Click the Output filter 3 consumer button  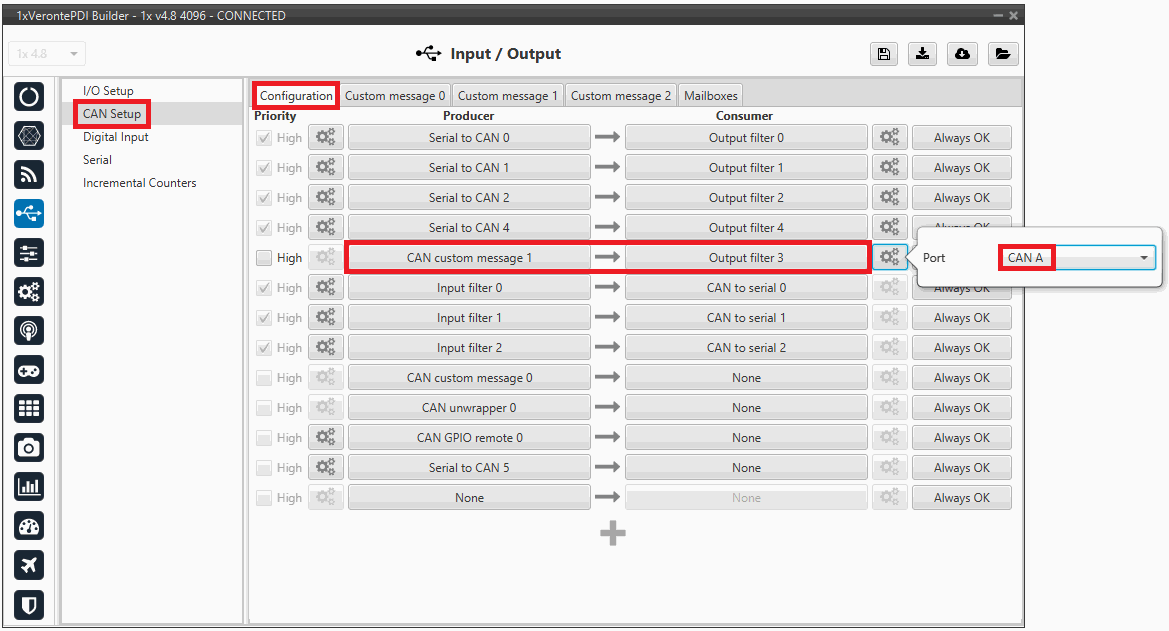pyautogui.click(x=746, y=258)
